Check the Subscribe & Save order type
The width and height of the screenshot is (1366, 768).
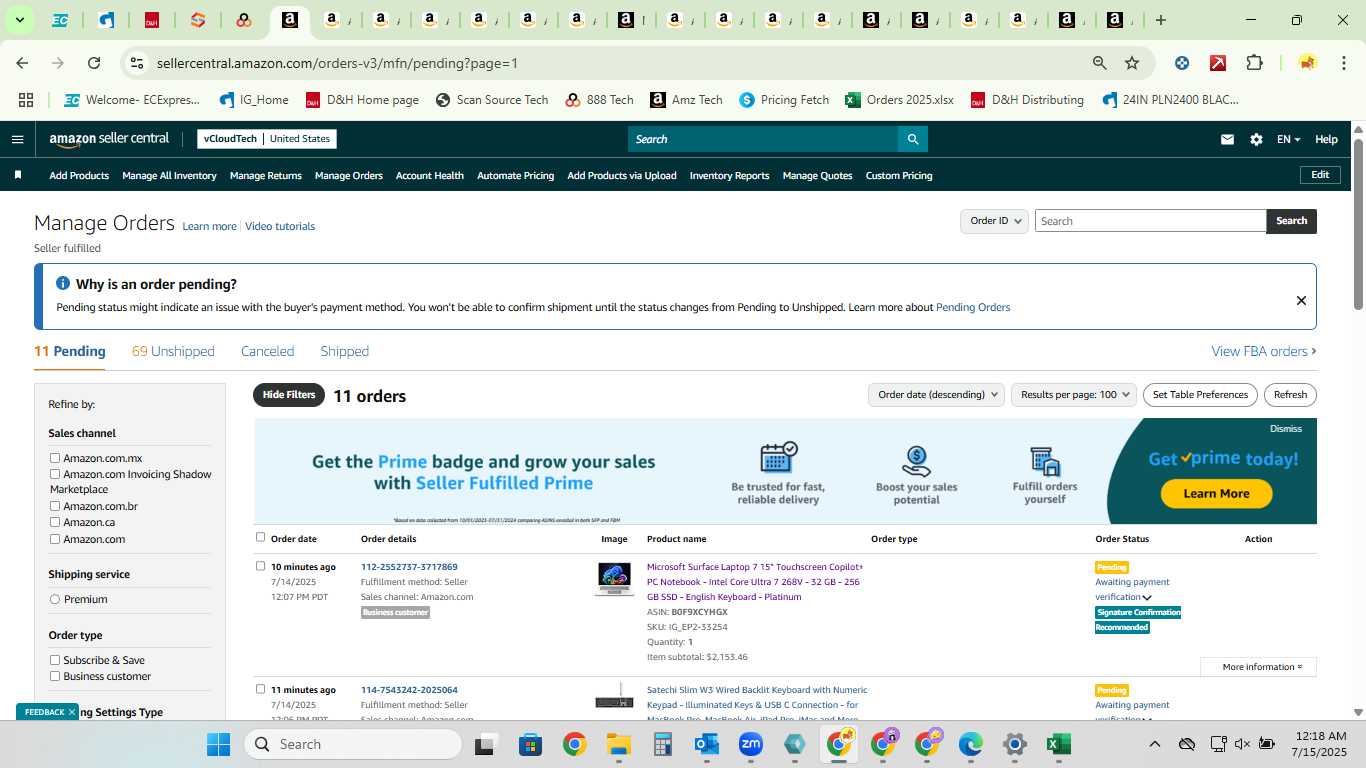[x=55, y=660]
